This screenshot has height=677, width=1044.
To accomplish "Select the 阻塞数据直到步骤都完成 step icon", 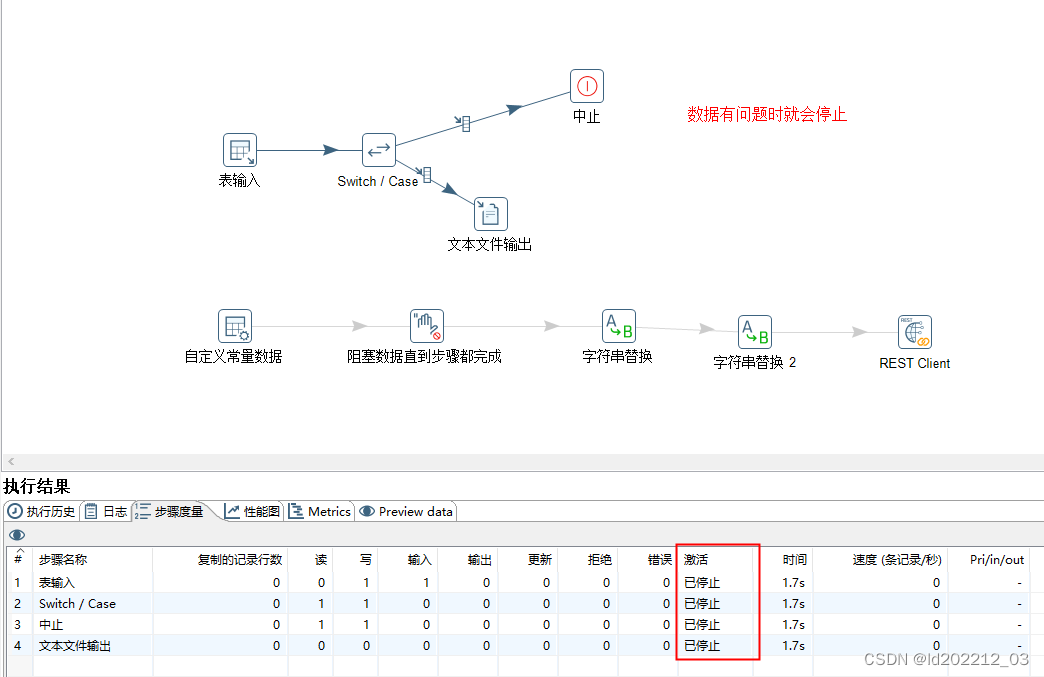I will (x=427, y=326).
